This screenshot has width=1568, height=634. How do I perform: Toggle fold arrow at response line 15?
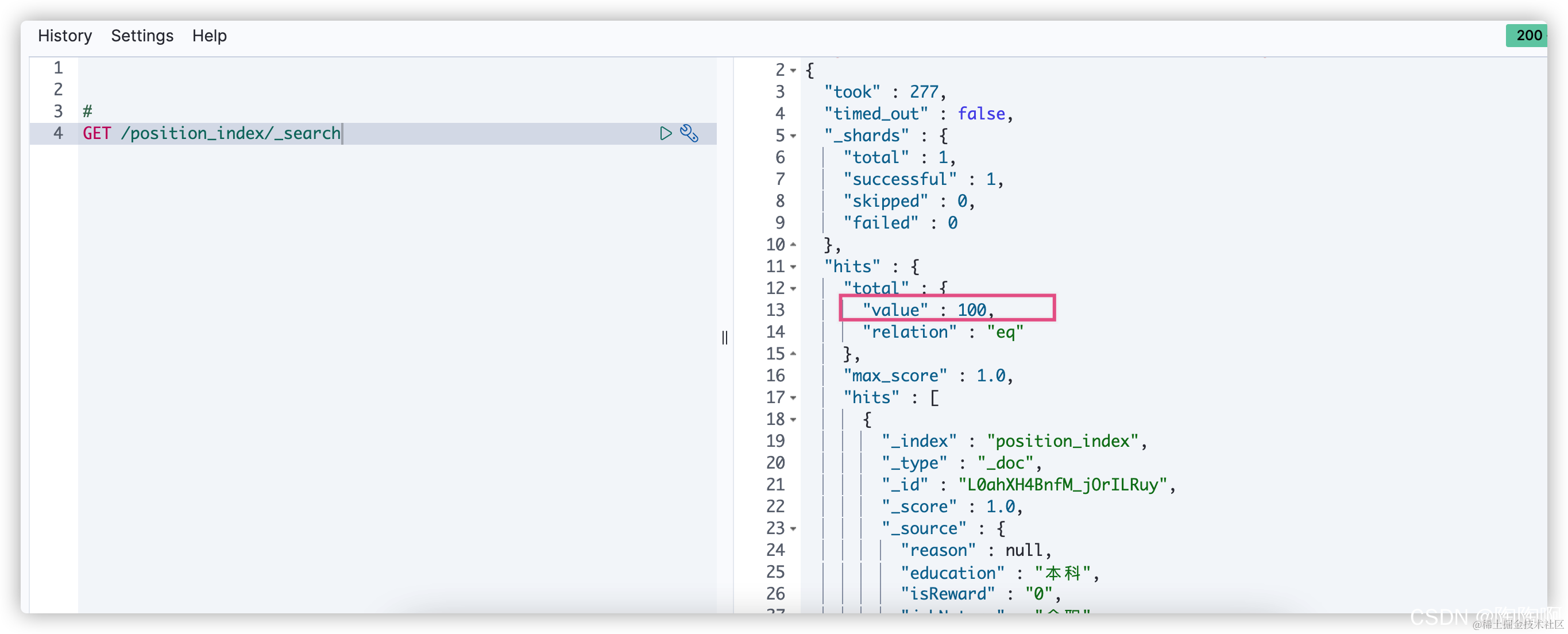pos(793,354)
